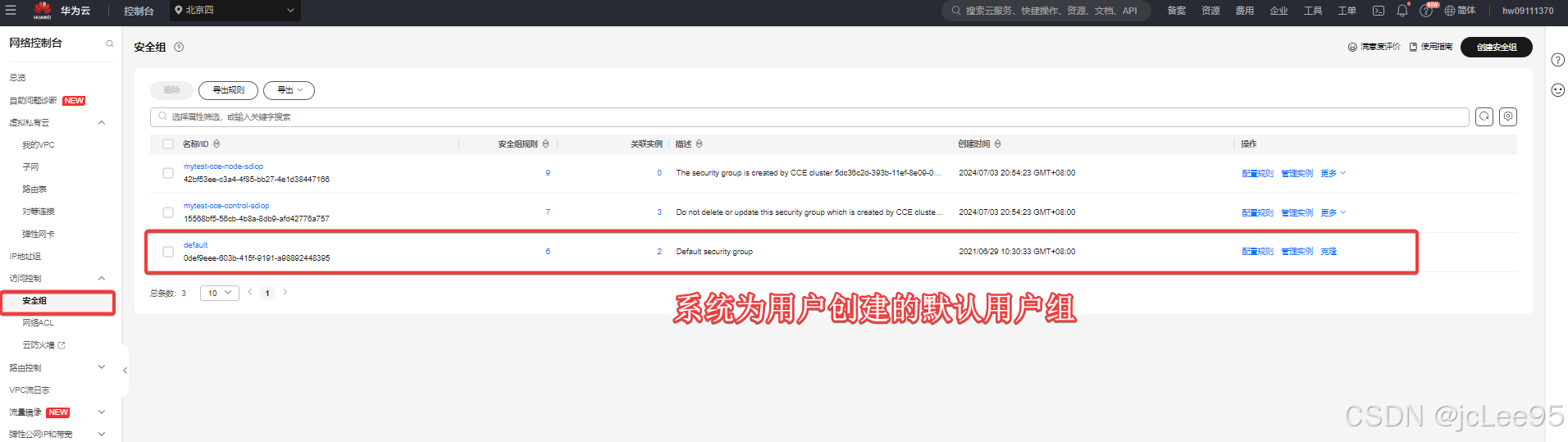Open the mytest-cce-node-sdiop security group link
Image resolution: width=1568 pixels, height=442 pixels.
pos(223,166)
